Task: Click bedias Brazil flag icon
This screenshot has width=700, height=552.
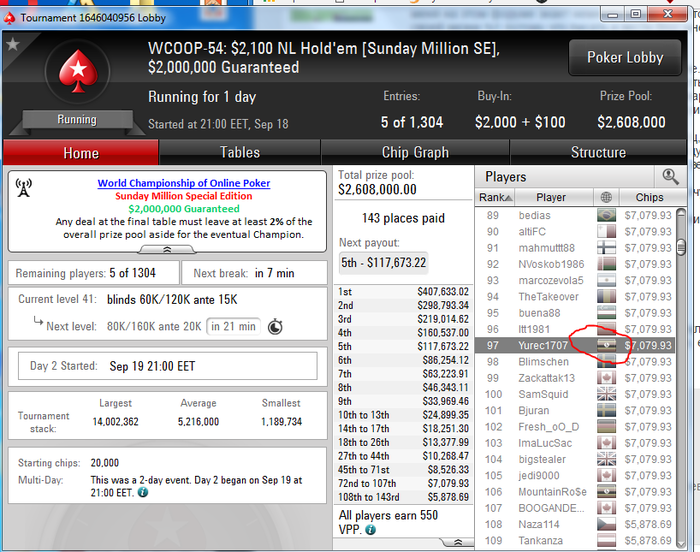Action: pos(606,215)
